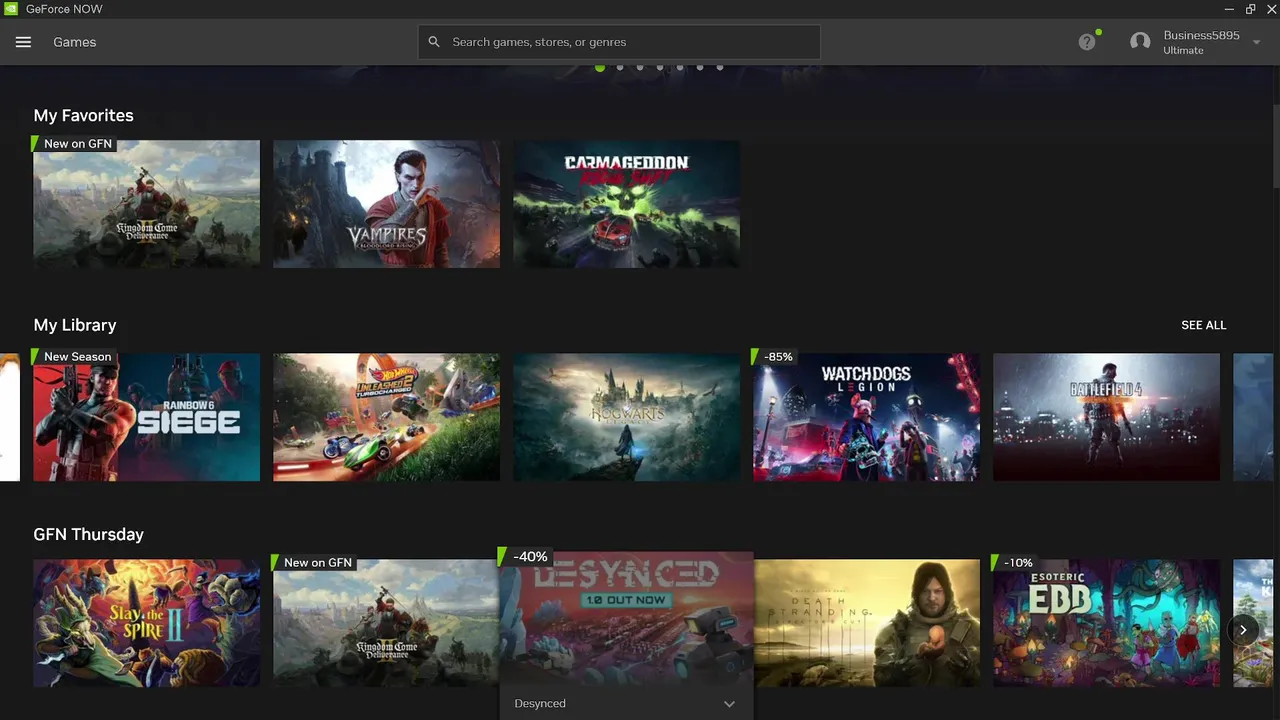This screenshot has width=1280, height=720.
Task: Open Rainbow Six Siege library tile
Action: coord(146,417)
